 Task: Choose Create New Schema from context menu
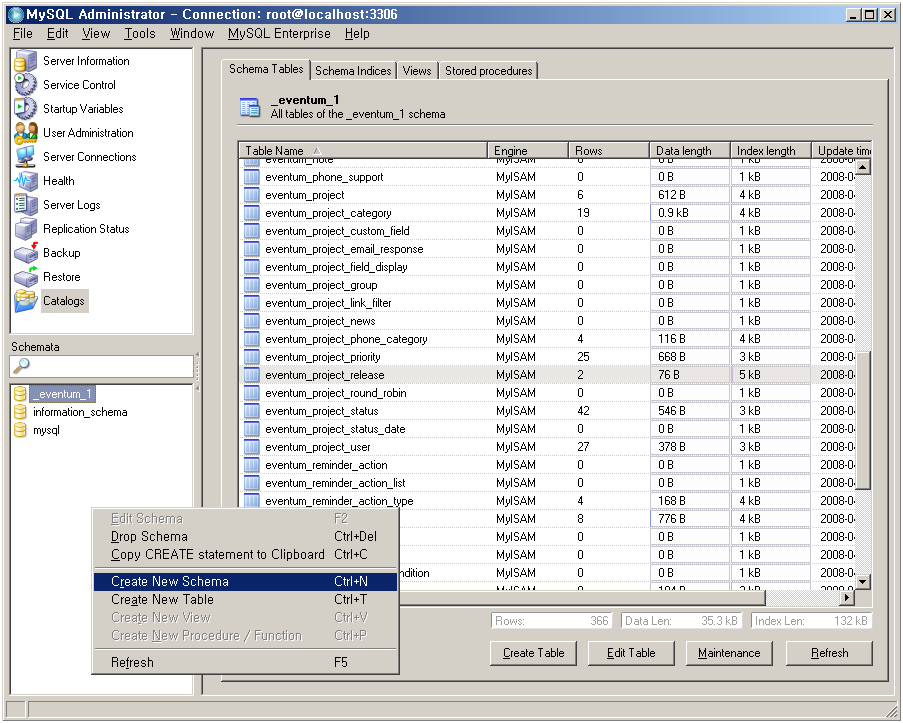click(x=245, y=581)
